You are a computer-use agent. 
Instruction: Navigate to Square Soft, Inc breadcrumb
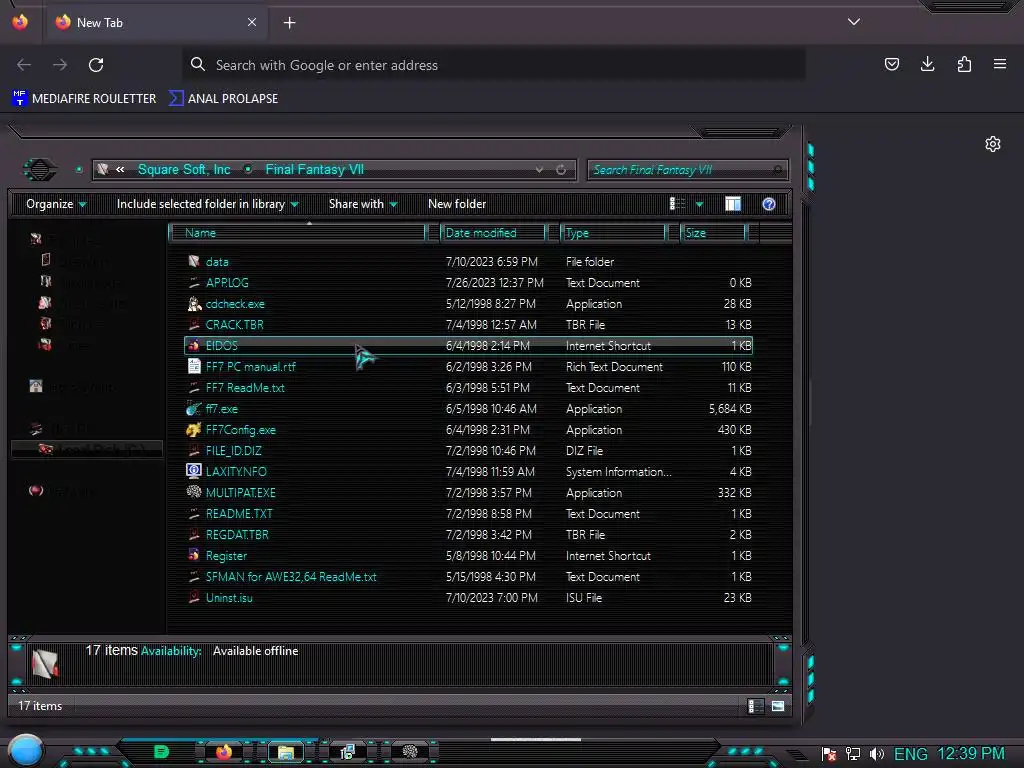coord(184,170)
